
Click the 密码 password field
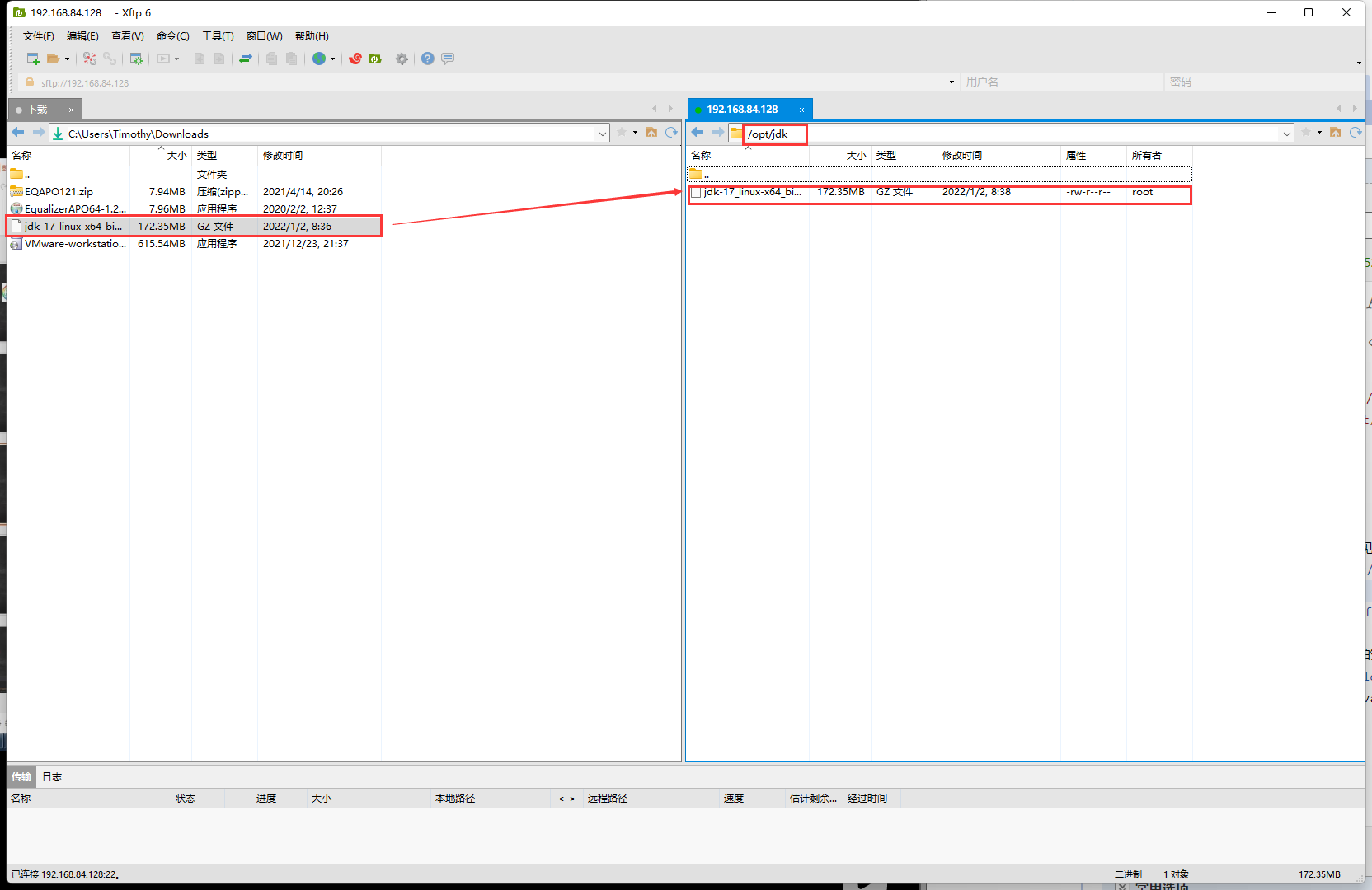coord(1264,82)
